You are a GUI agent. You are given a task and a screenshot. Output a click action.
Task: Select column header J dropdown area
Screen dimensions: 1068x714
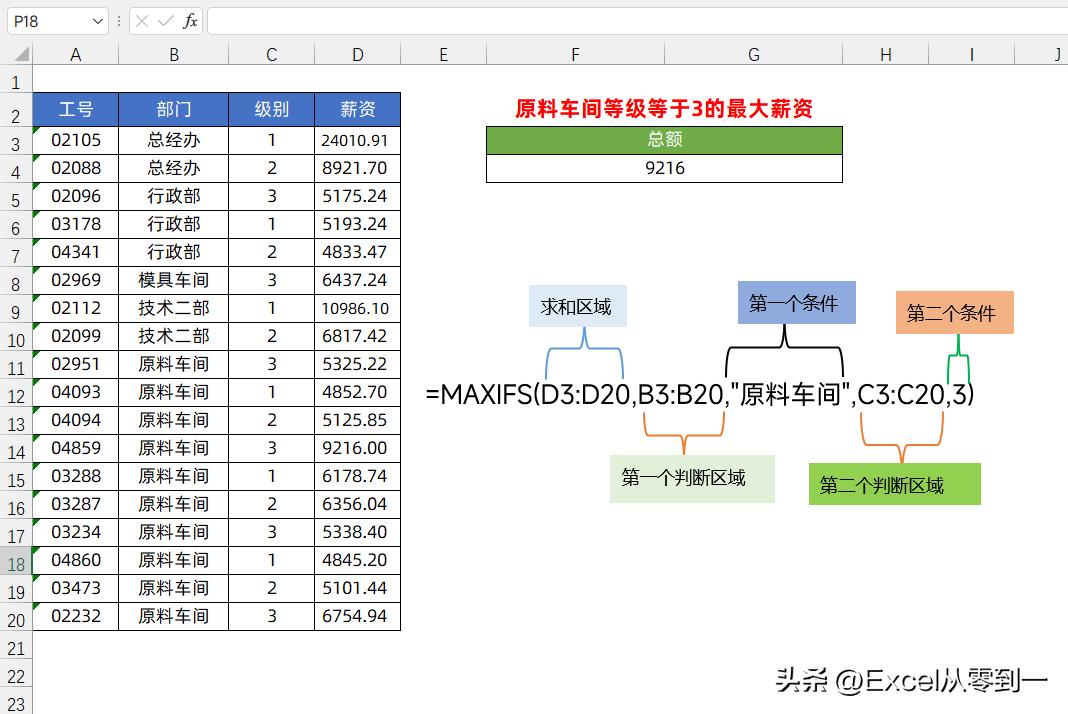(x=1055, y=53)
